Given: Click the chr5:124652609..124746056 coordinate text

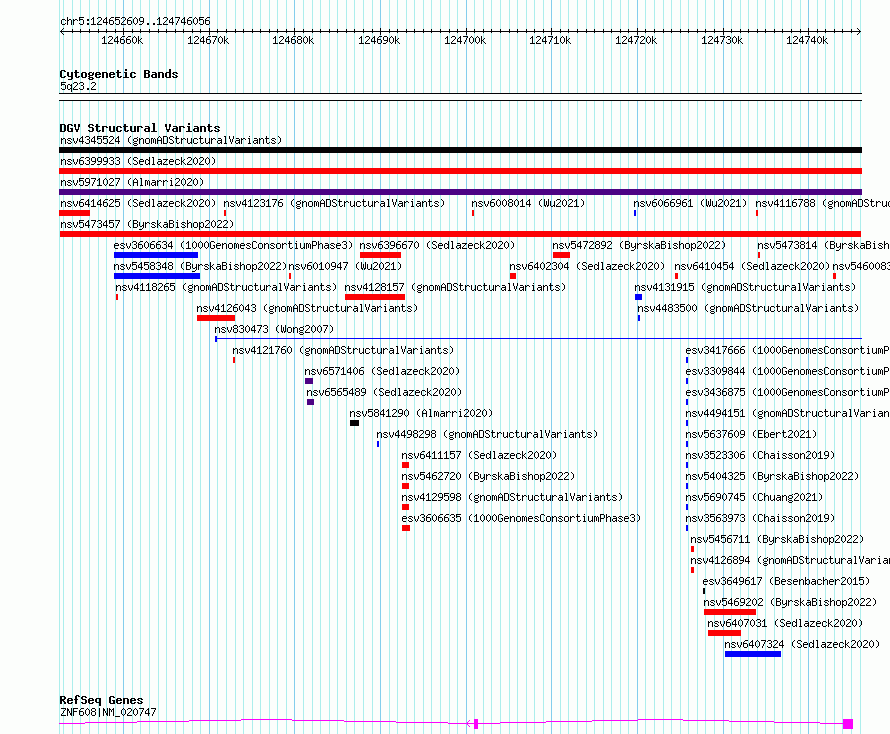Looking at the screenshot, I should [x=135, y=21].
